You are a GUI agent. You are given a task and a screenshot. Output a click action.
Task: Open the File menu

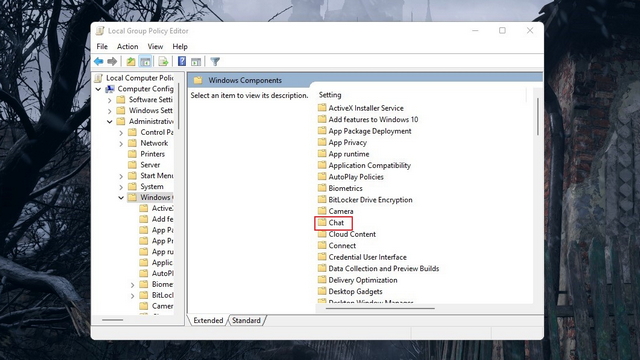click(x=102, y=47)
